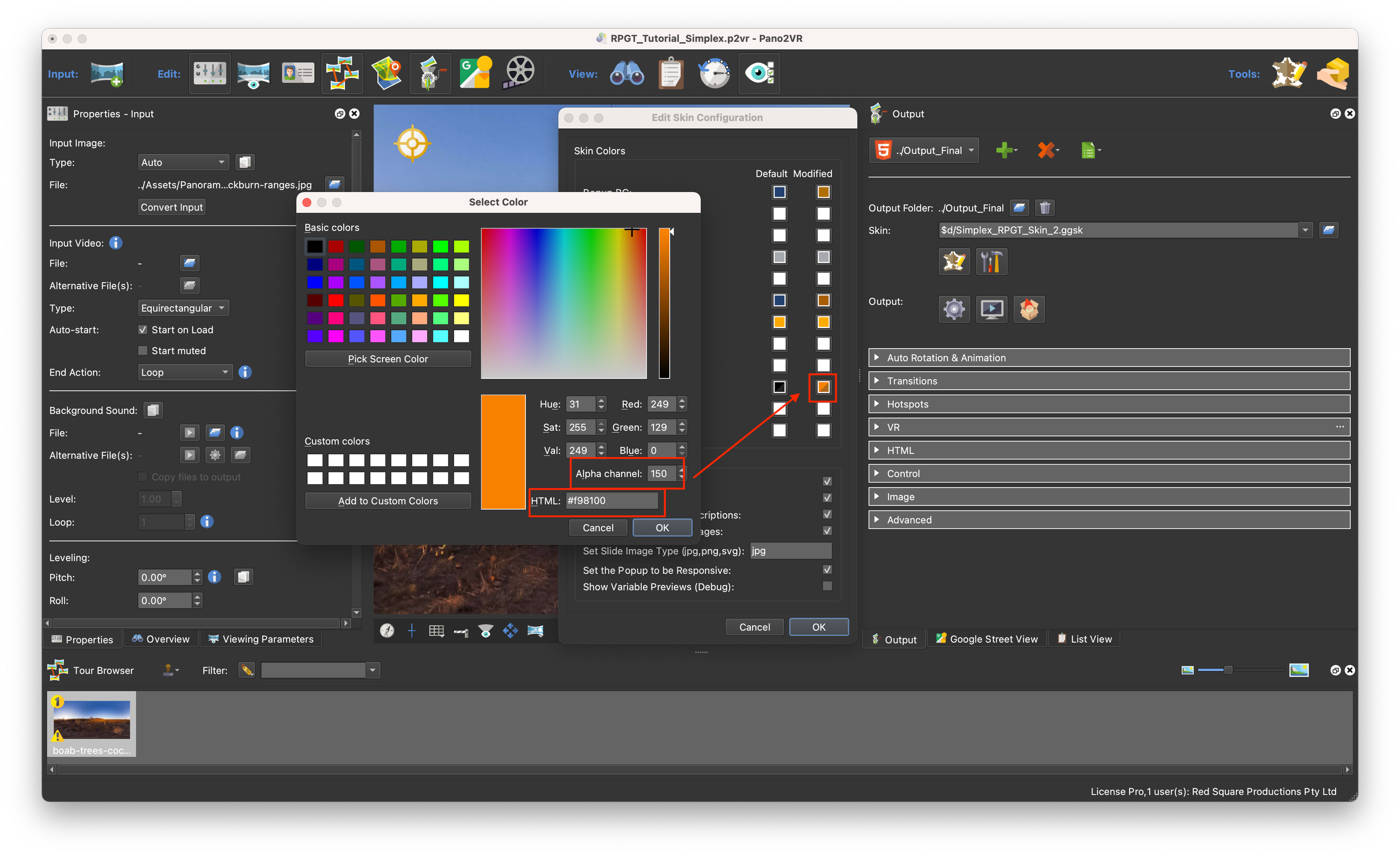This screenshot has width=1400, height=857.
Task: Toggle Set the Popup to be Responsive
Action: 827,570
